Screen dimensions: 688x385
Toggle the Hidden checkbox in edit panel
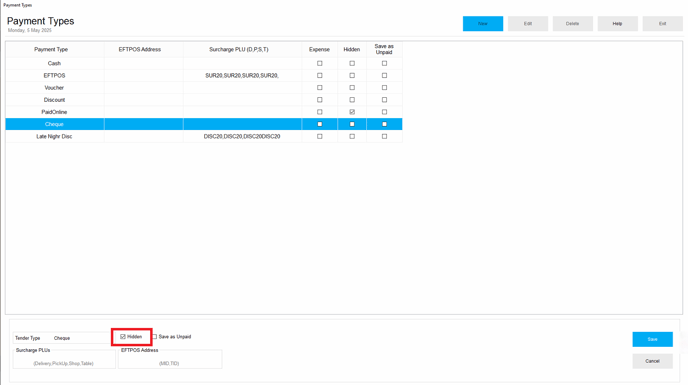click(x=123, y=337)
